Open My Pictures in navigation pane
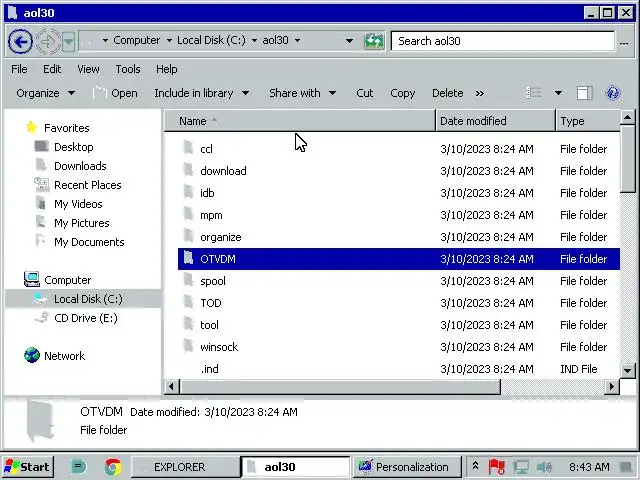640x480 pixels. click(82, 223)
